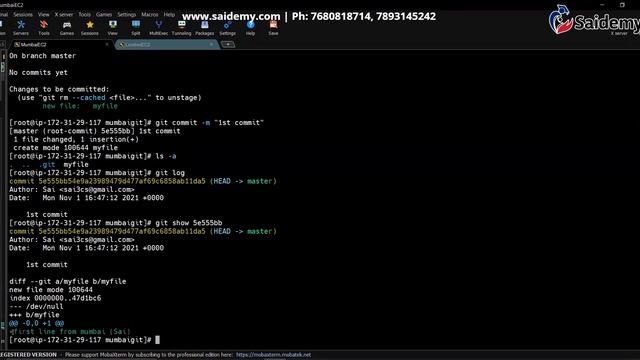This screenshot has height=360, width=640.
Task: Open the Servers toolbar icon
Action: (x=21, y=28)
